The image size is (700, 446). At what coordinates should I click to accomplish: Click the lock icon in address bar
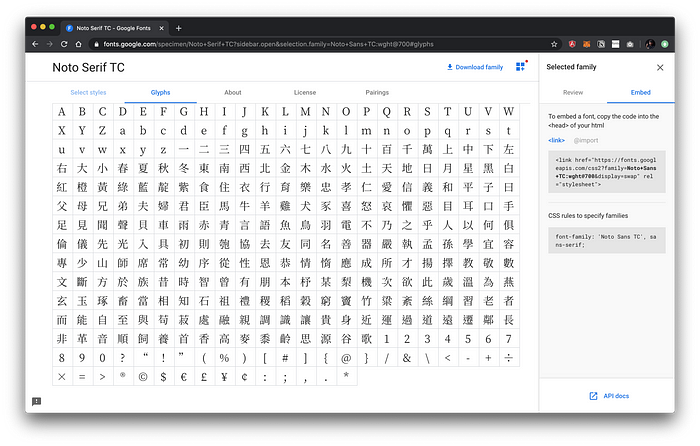tap(96, 44)
